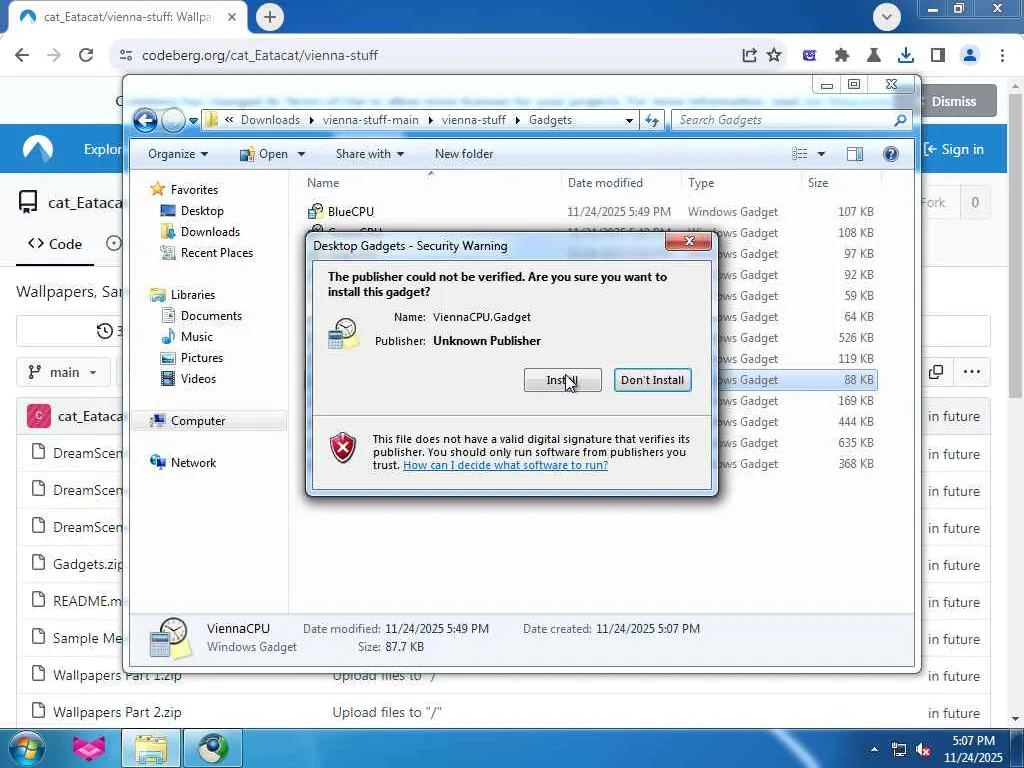Viewport: 1024px width, 768px height.
Task: Expand the Open button dropdown arrow
Action: (301, 154)
